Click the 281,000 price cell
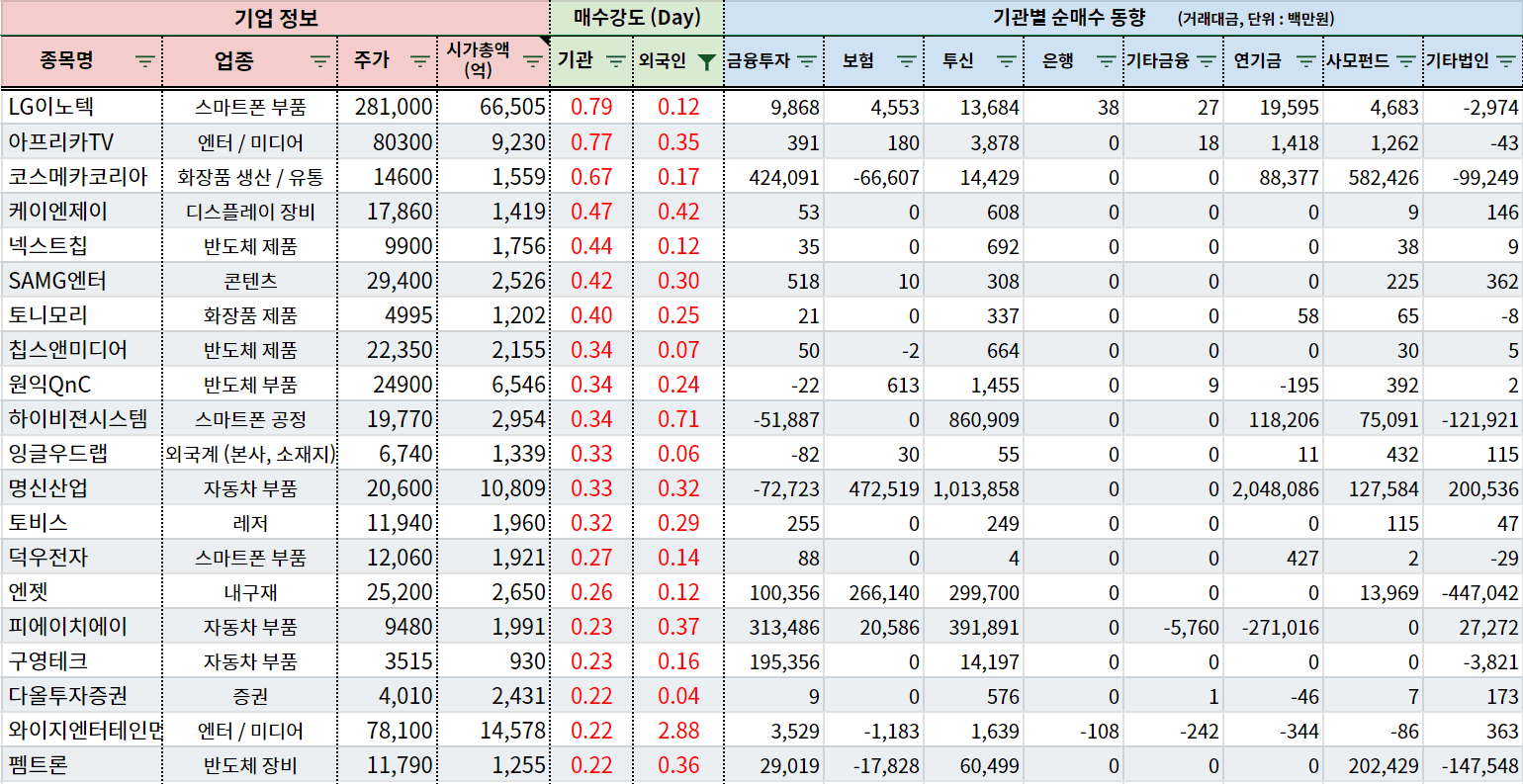 point(388,107)
